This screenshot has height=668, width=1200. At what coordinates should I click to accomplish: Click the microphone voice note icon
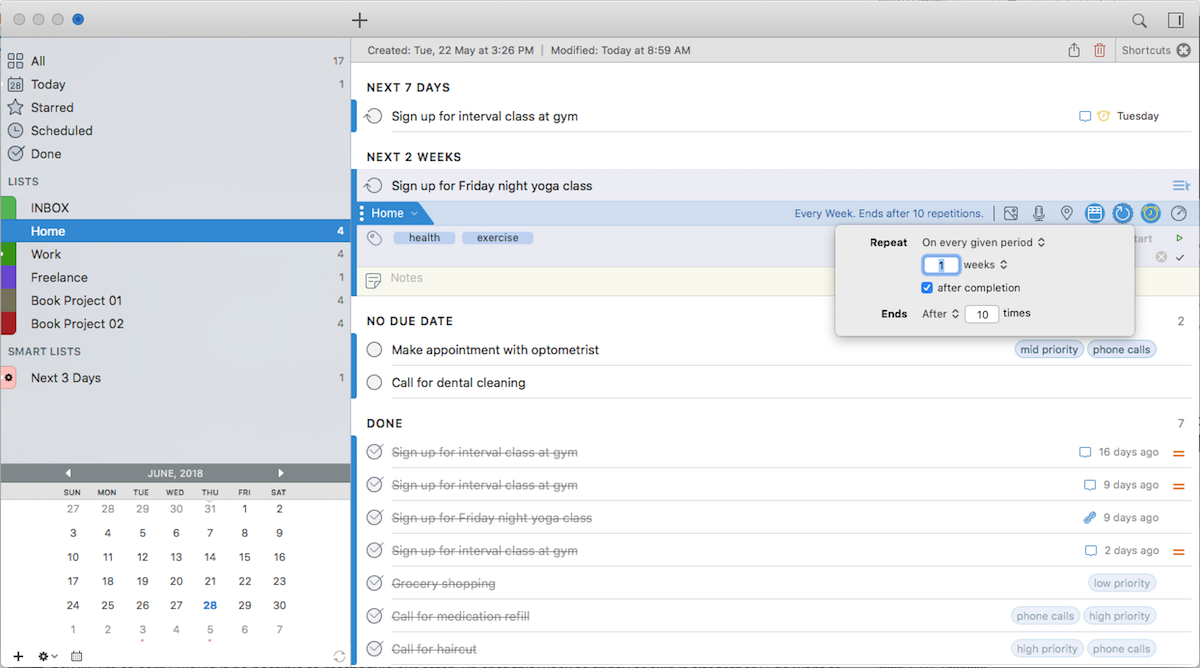click(x=1039, y=213)
